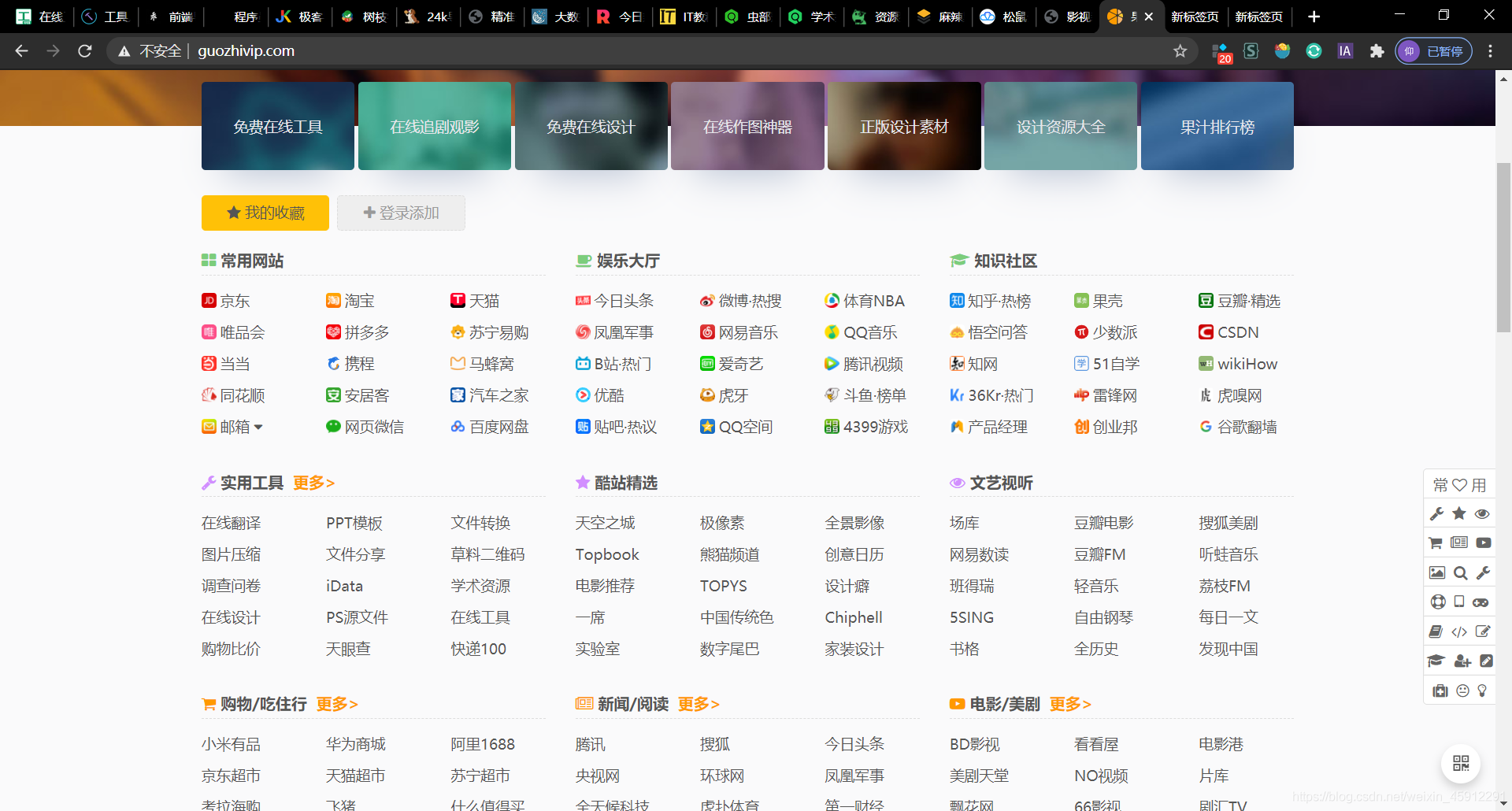This screenshot has height=811, width=1512.
Task: Open the 谷歌翻墙 link
Action: [x=1238, y=427]
